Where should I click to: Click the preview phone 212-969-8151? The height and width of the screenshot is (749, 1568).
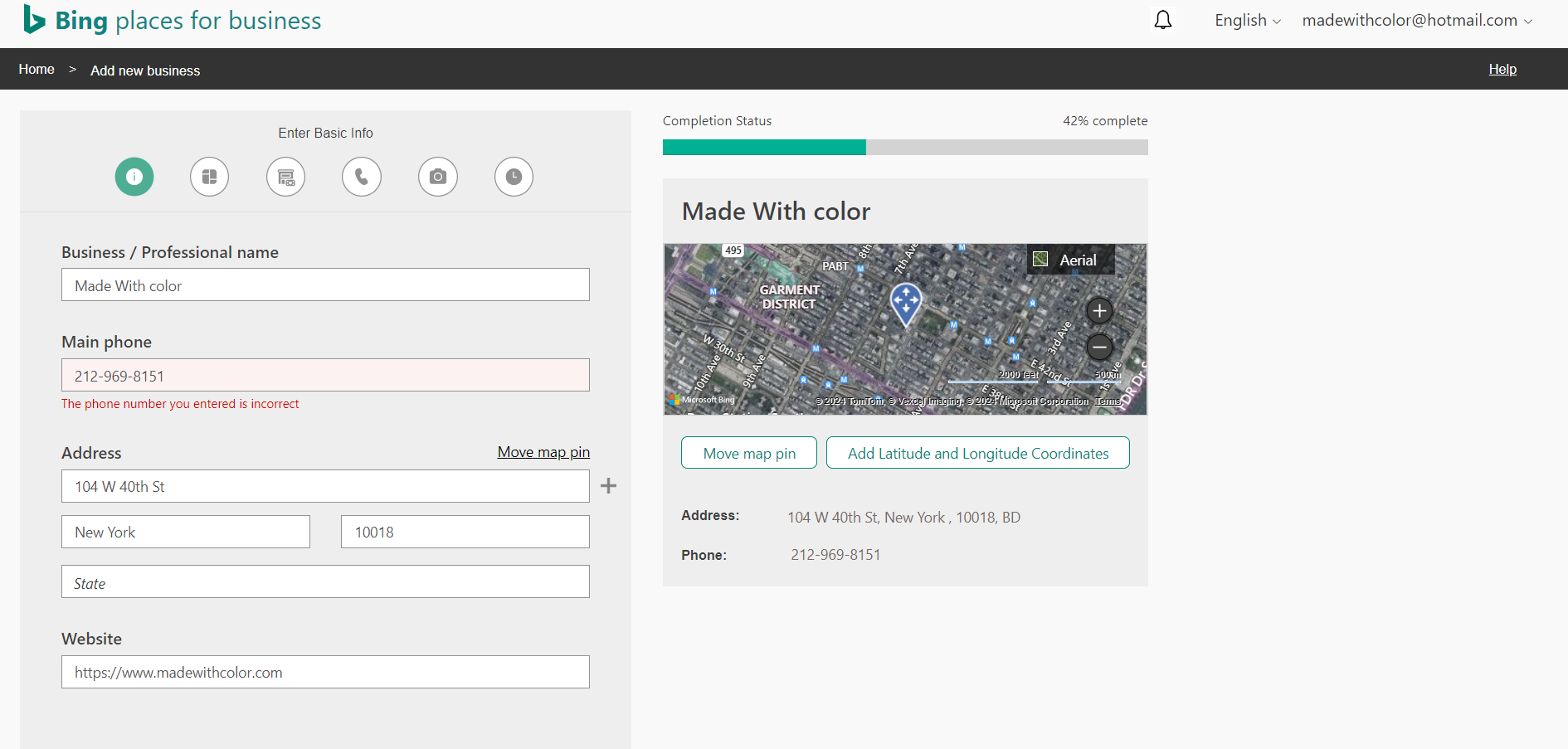[x=835, y=555]
